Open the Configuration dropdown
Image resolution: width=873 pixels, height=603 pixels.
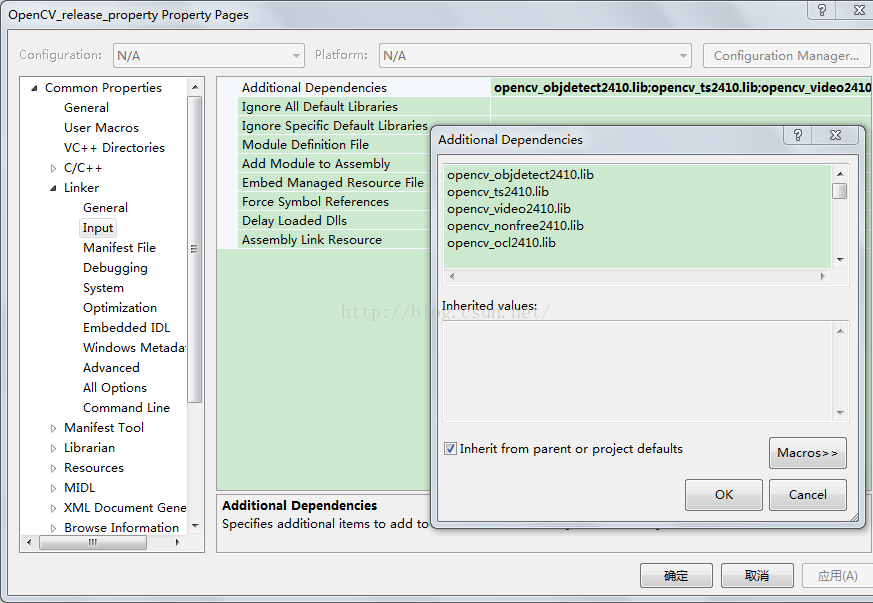(x=209, y=56)
